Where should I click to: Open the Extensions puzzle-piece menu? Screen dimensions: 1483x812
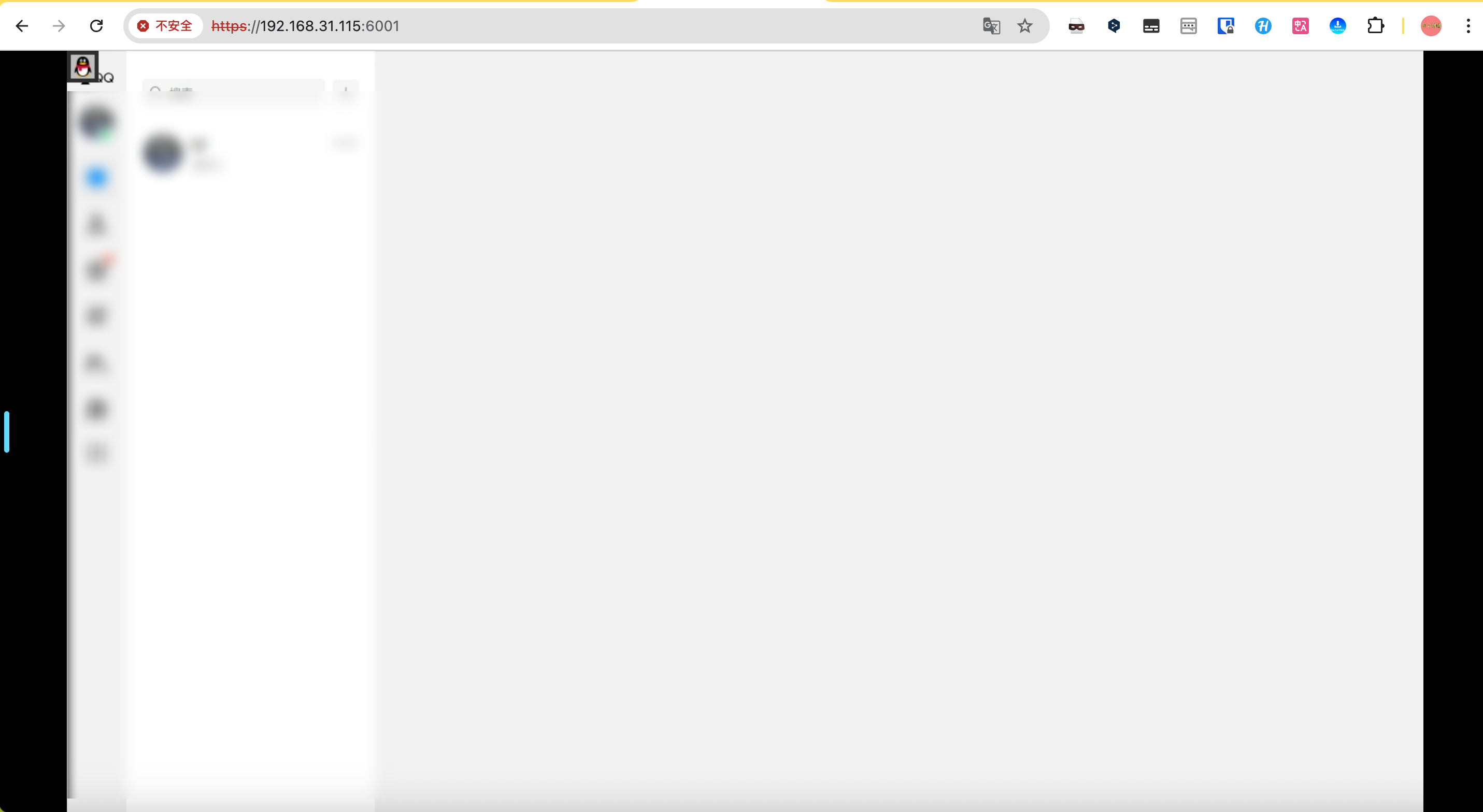(x=1375, y=26)
